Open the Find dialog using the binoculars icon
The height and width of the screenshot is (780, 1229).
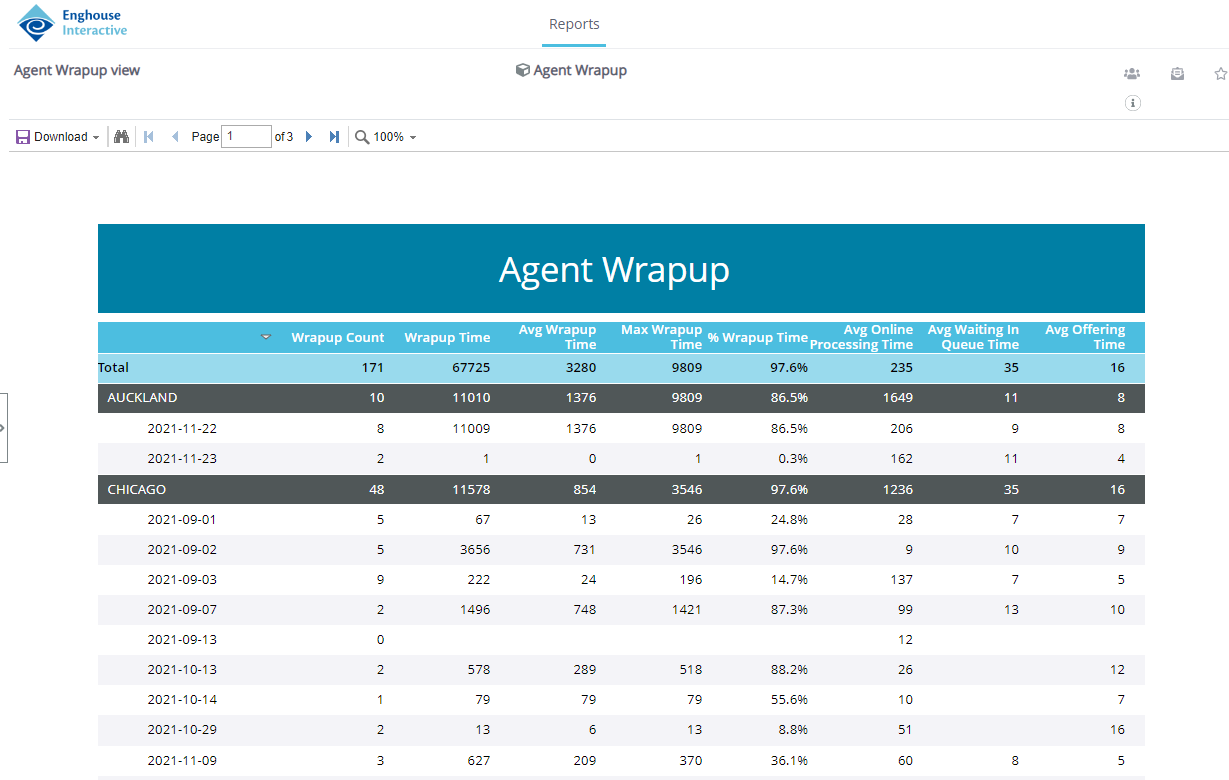click(x=121, y=136)
